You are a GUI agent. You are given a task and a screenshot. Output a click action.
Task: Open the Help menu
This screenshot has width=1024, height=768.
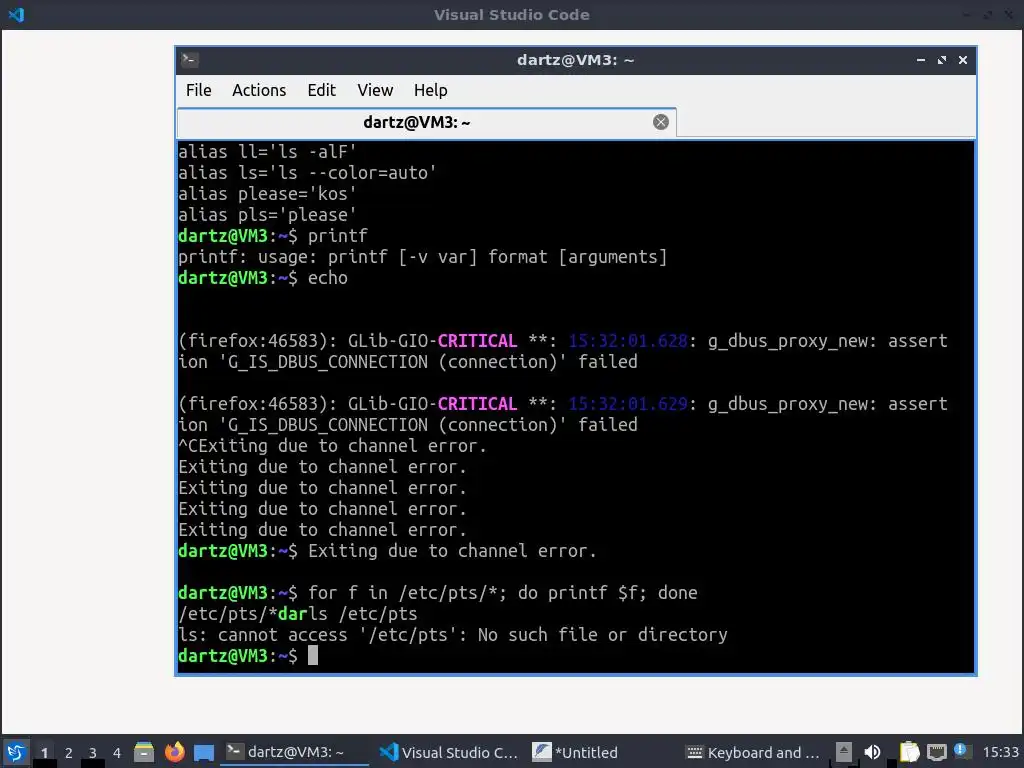pos(430,90)
